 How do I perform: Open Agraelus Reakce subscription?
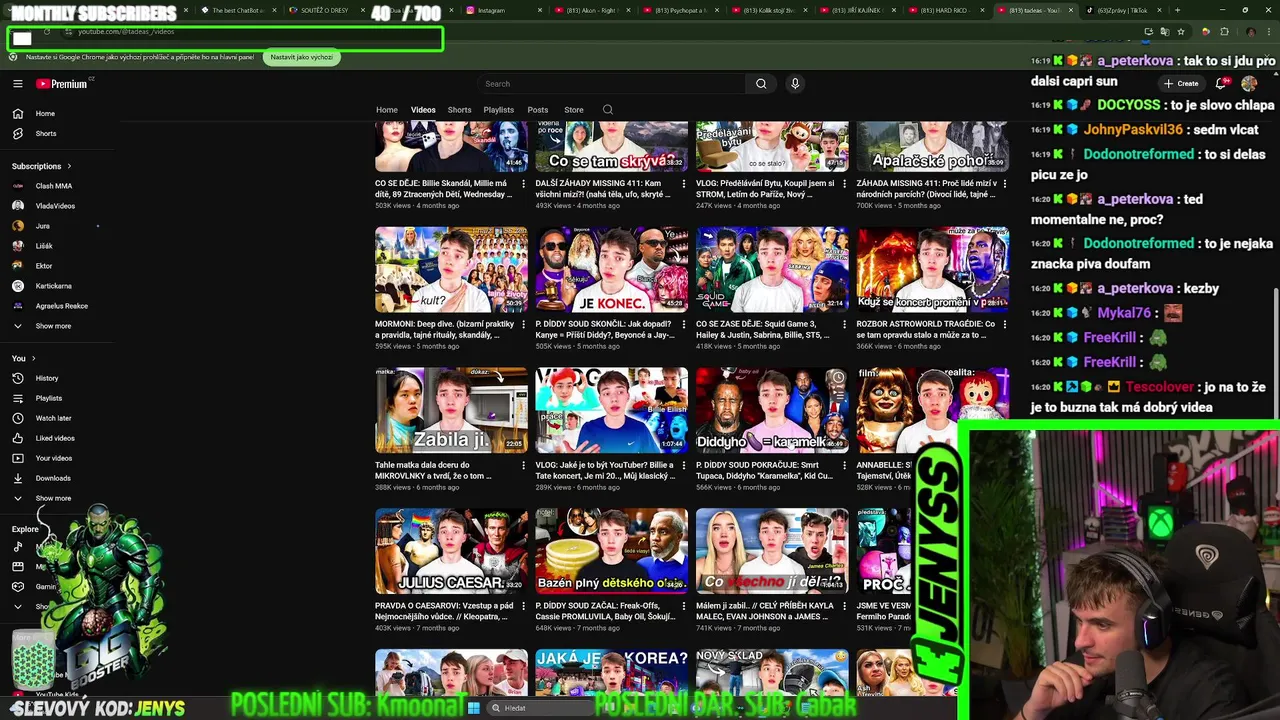(62, 306)
